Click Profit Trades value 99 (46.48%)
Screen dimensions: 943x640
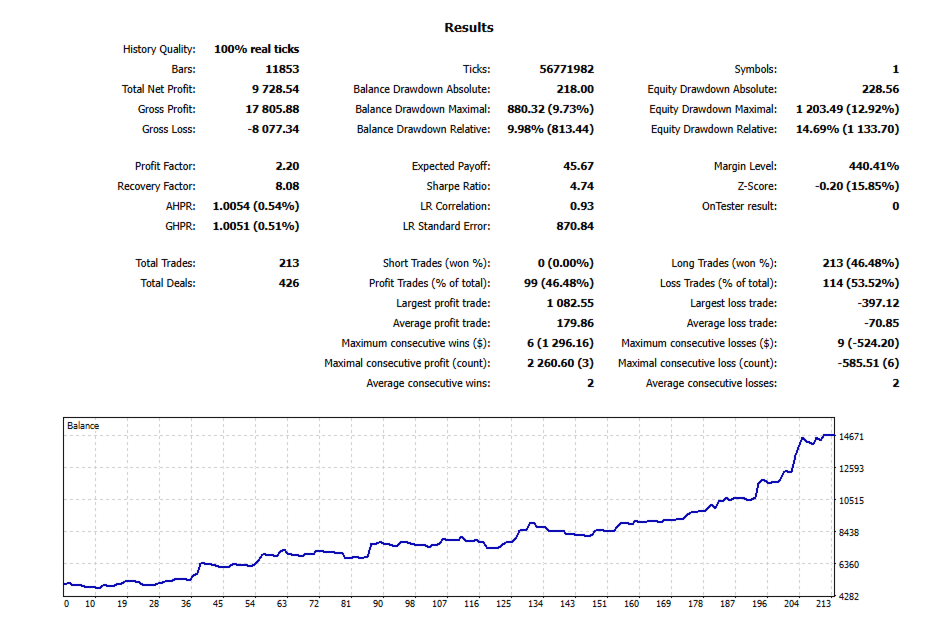559,283
